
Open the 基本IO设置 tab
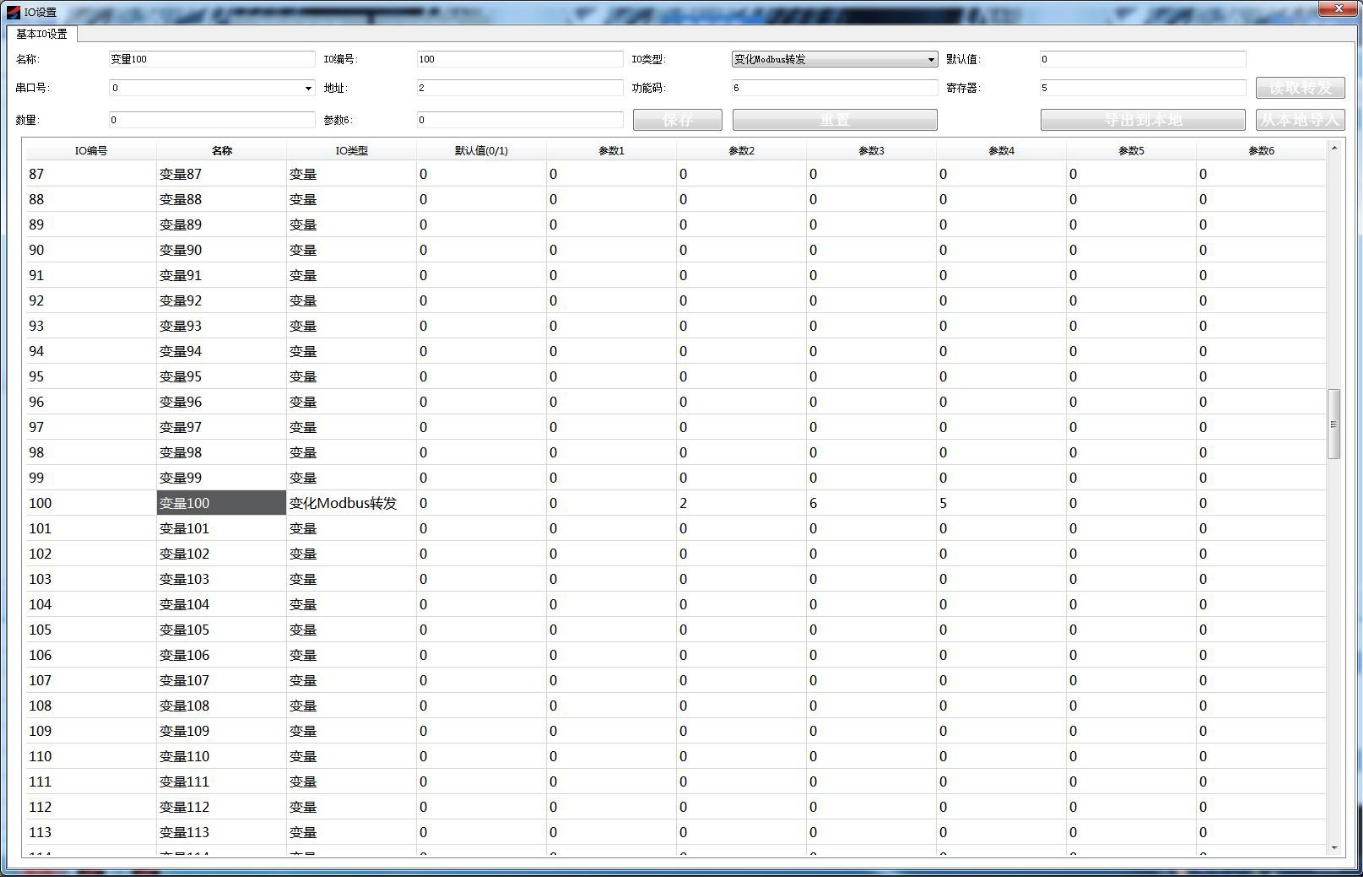pos(41,34)
